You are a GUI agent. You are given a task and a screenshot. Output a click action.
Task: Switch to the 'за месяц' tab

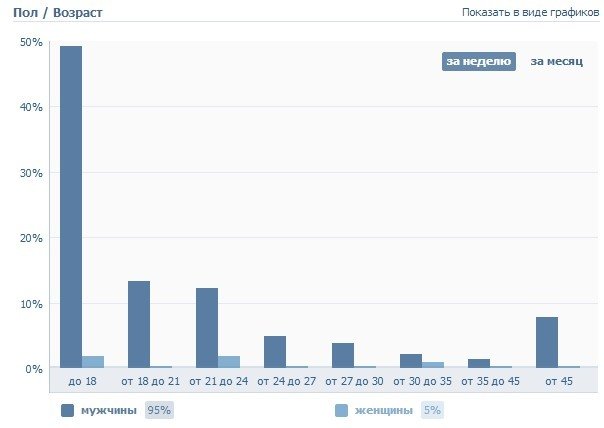[x=556, y=62]
